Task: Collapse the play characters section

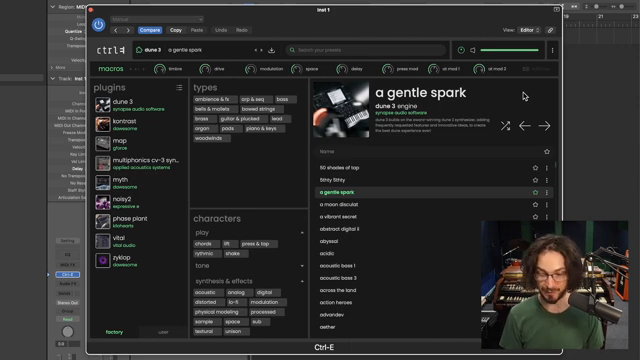Action: coord(302,233)
